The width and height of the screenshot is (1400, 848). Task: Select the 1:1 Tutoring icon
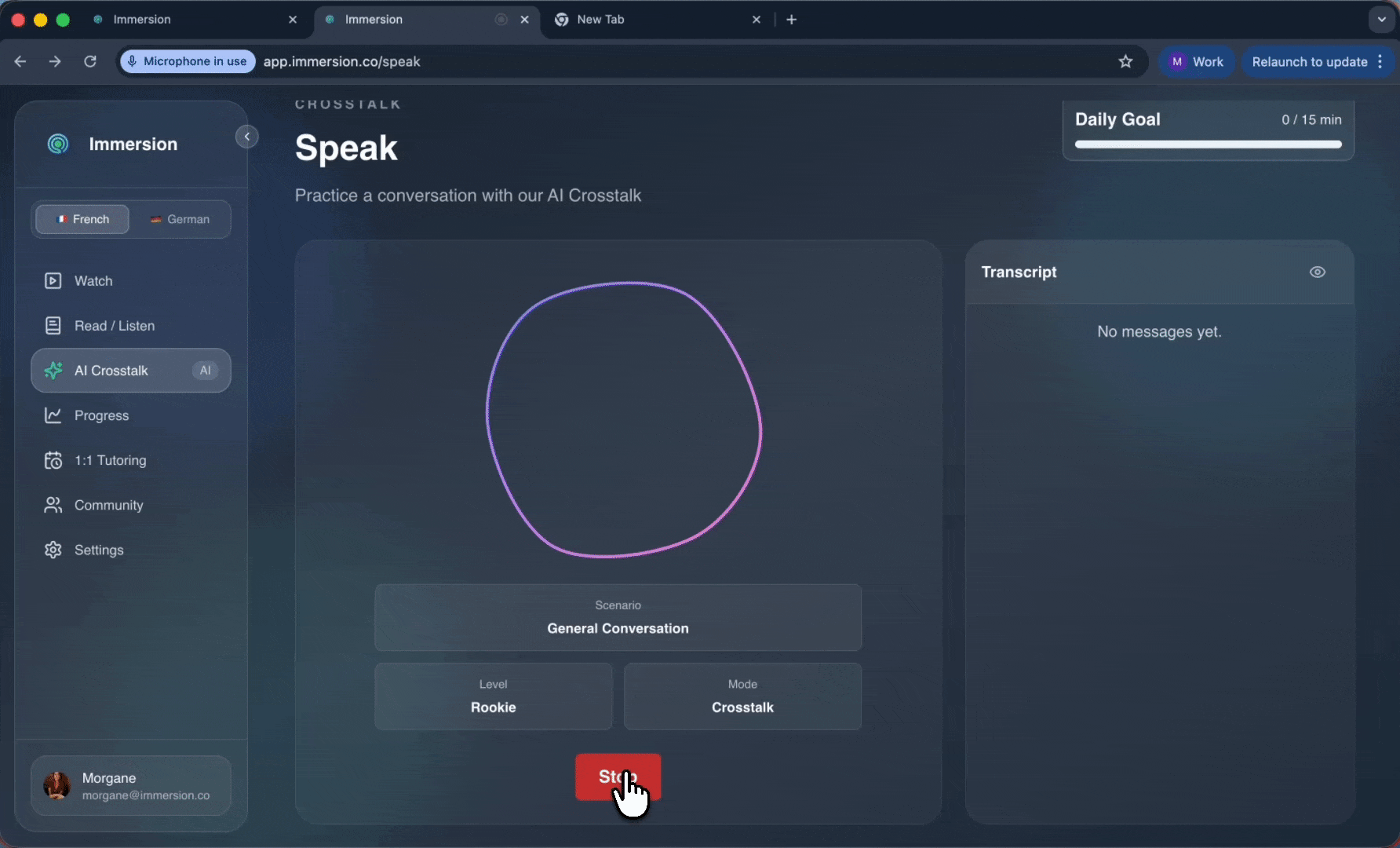click(52, 460)
